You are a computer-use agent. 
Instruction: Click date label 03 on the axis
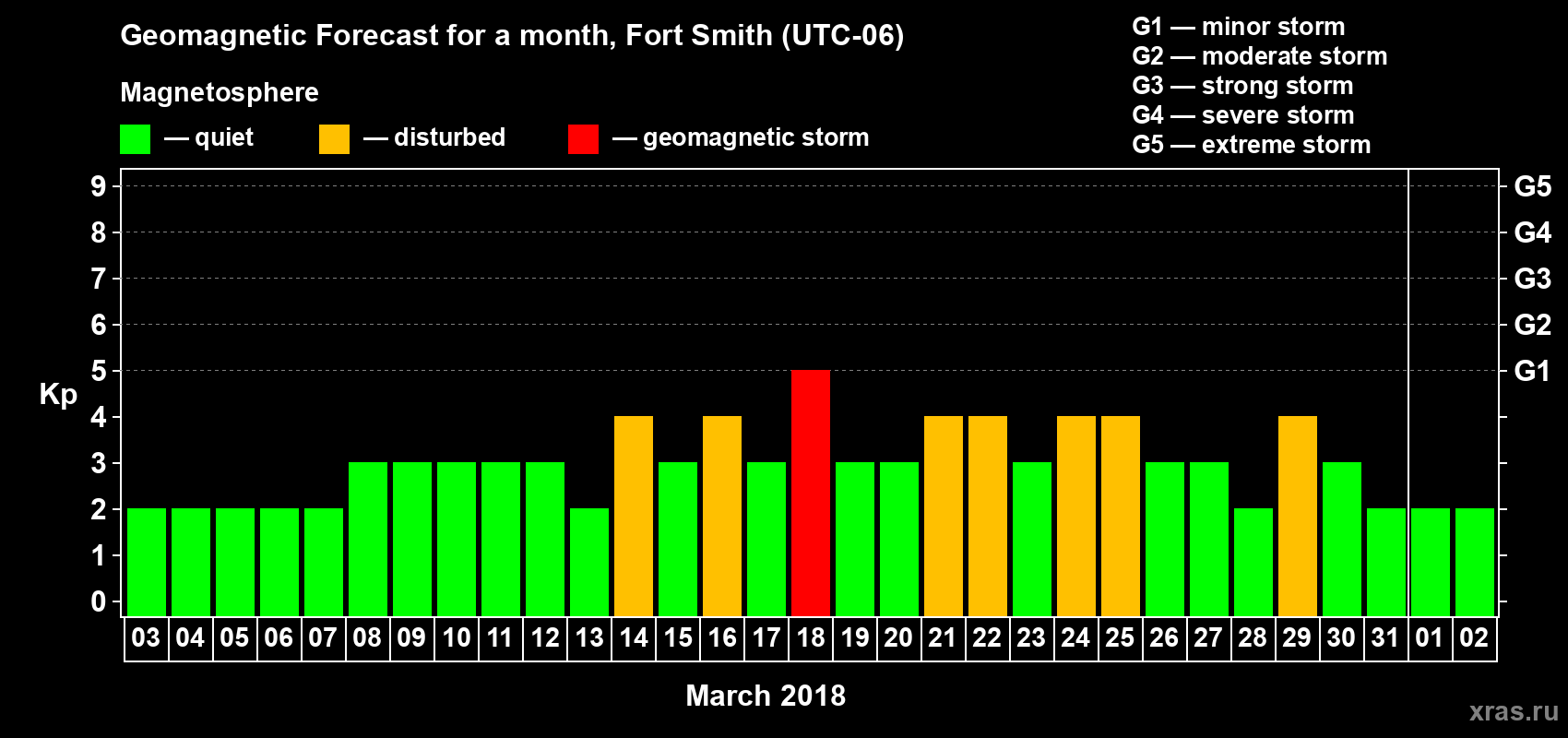click(x=147, y=638)
